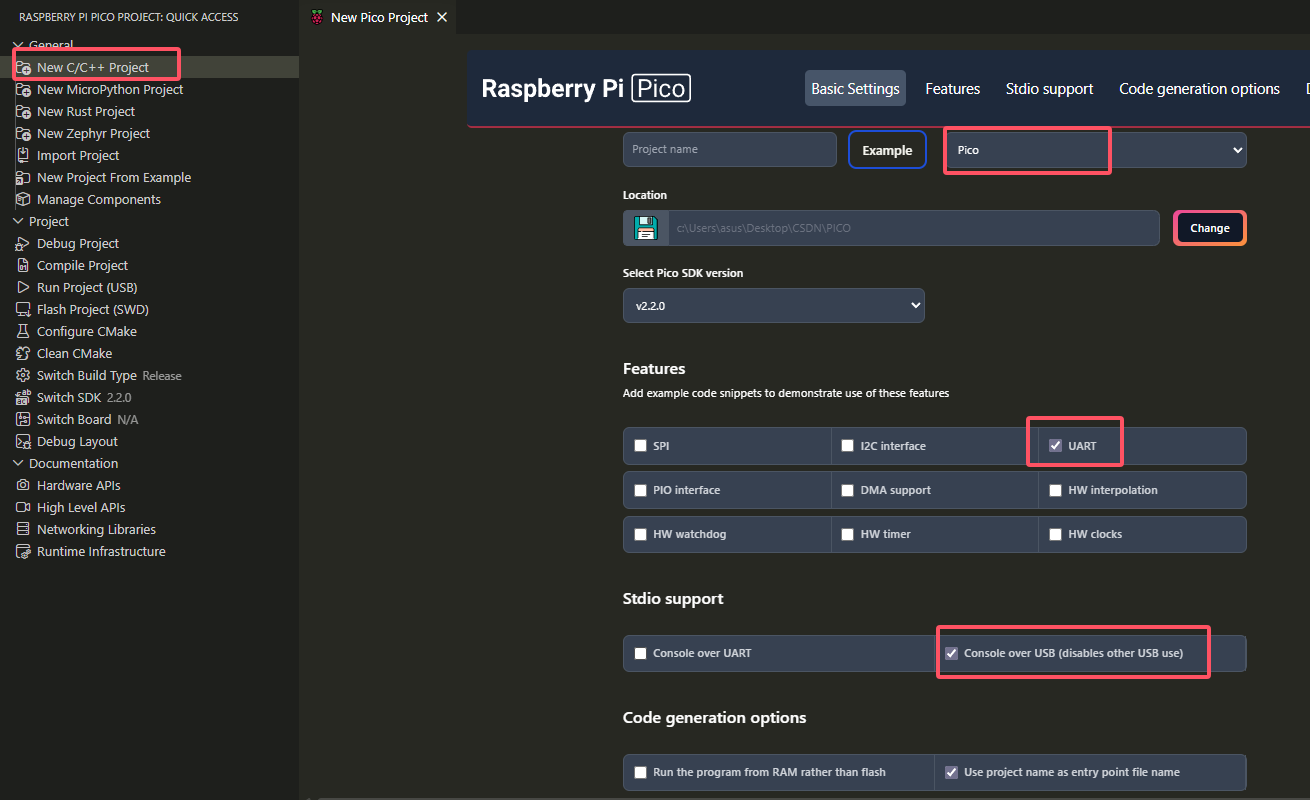The width and height of the screenshot is (1310, 800).
Task: Open the Pico SDK version v2.2.0 dropdown
Action: pyautogui.click(x=774, y=306)
